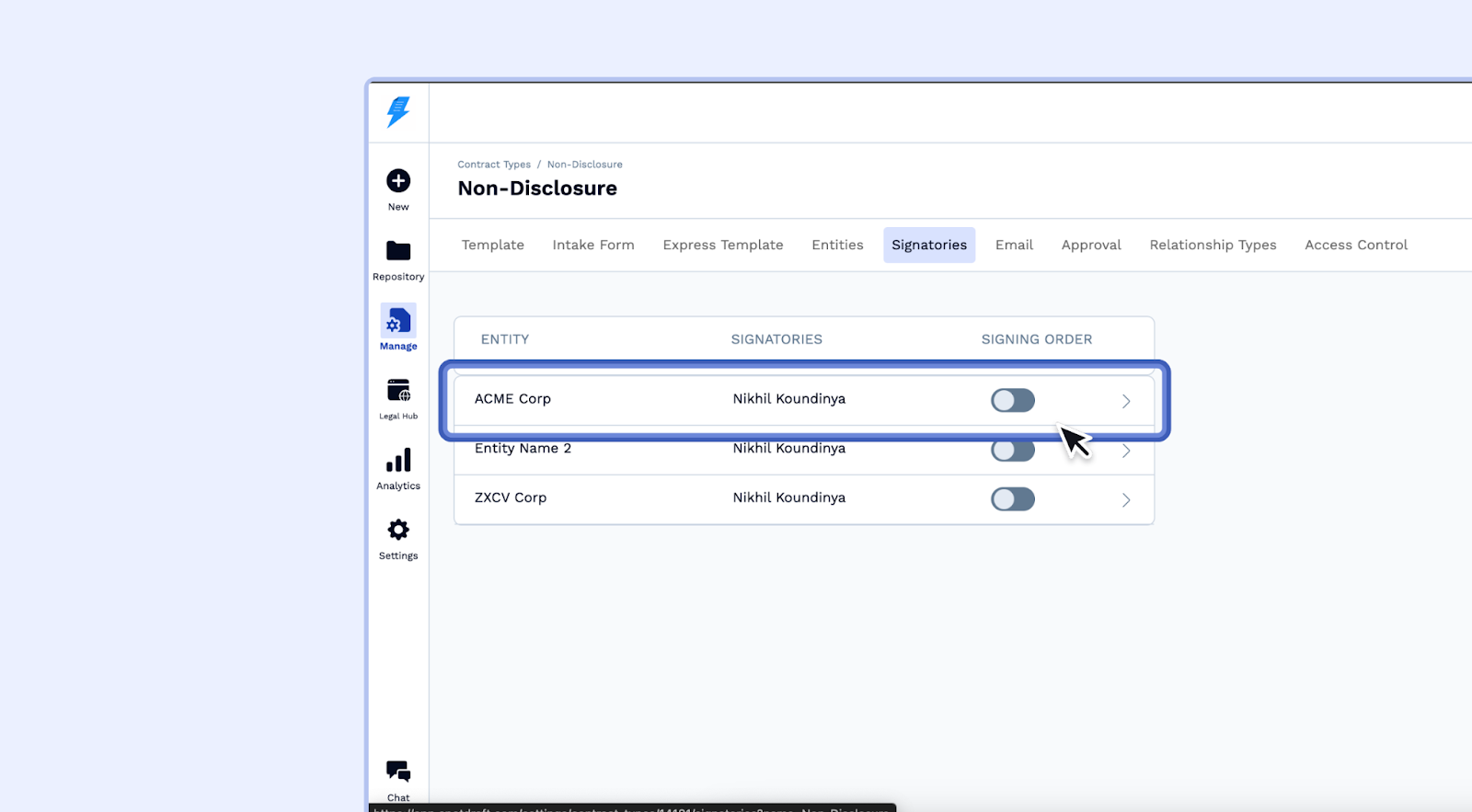
Task: Click the New plus icon
Action: click(398, 181)
